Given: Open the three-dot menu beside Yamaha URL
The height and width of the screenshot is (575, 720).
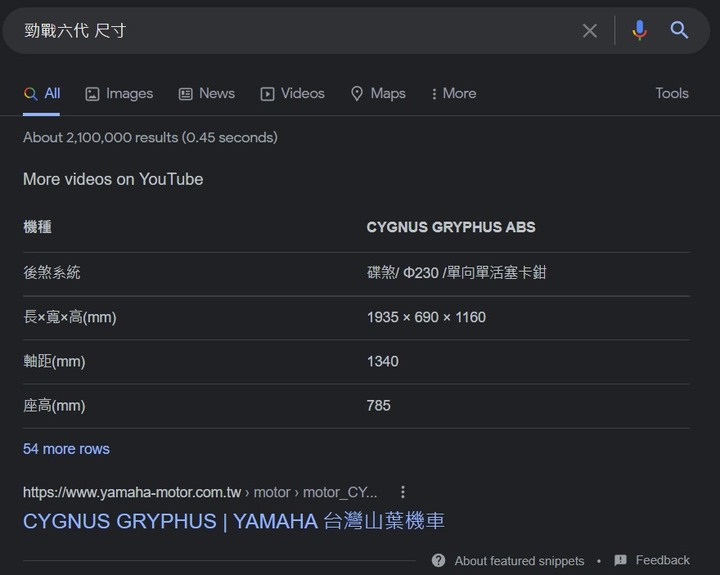Looking at the screenshot, I should pos(403,492).
